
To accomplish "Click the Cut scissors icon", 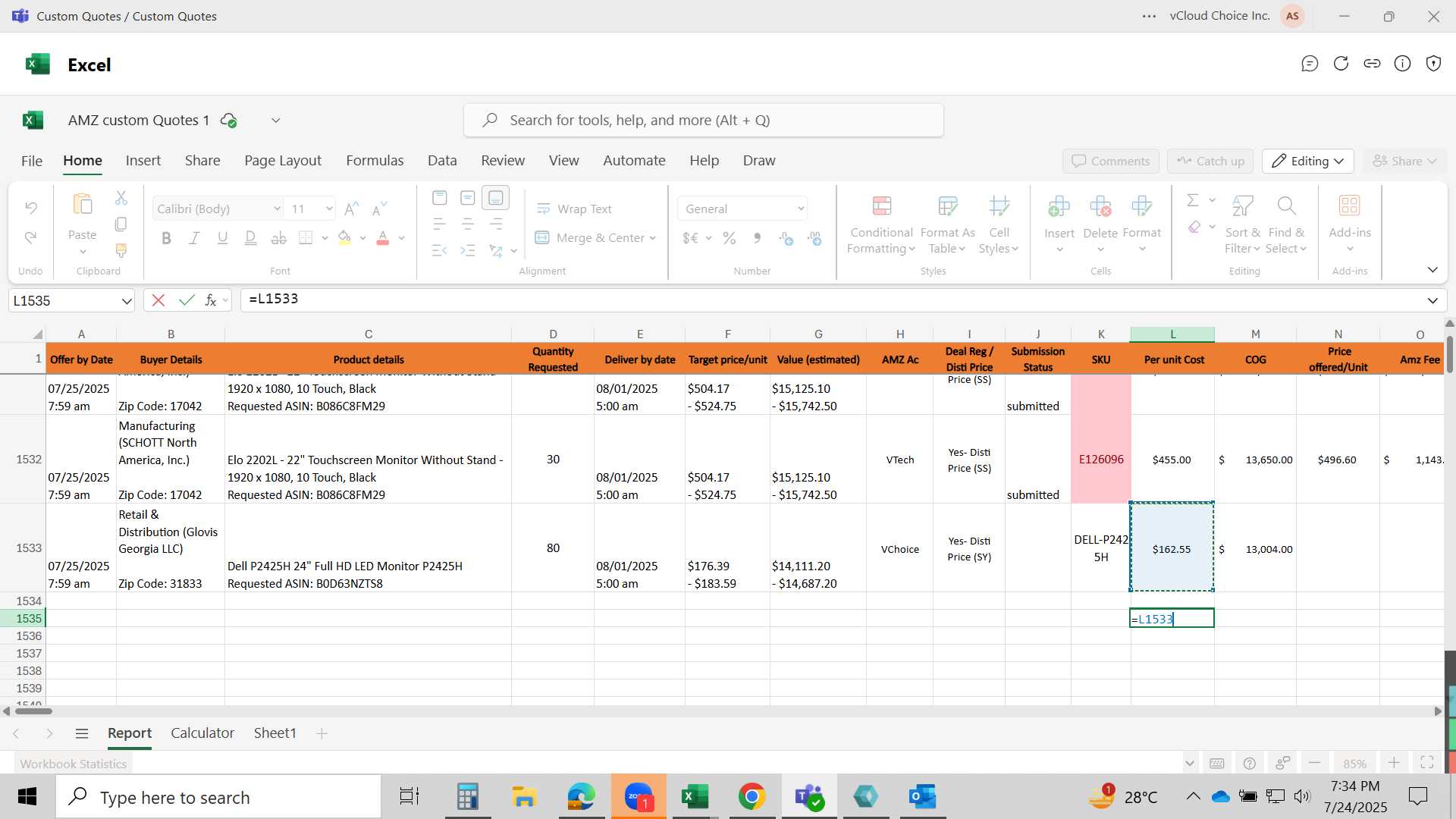I will (121, 198).
